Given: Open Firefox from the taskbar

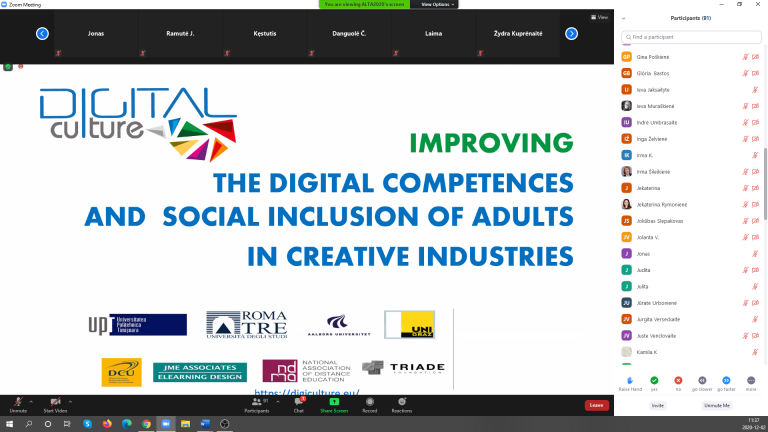Looking at the screenshot, I should (x=107, y=424).
